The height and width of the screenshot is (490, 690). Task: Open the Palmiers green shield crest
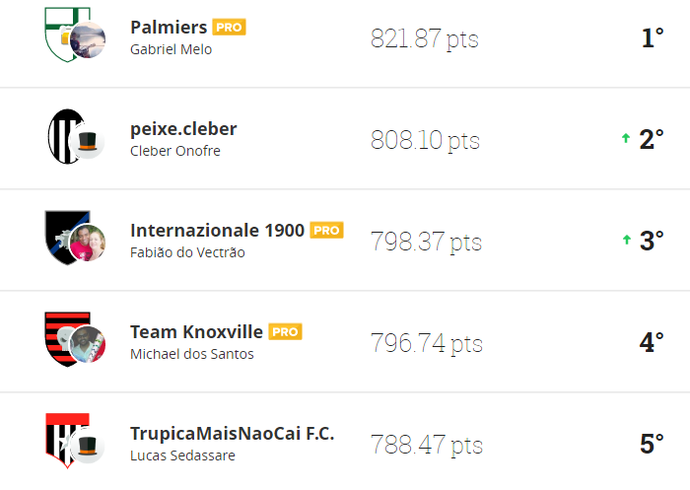tap(64, 34)
